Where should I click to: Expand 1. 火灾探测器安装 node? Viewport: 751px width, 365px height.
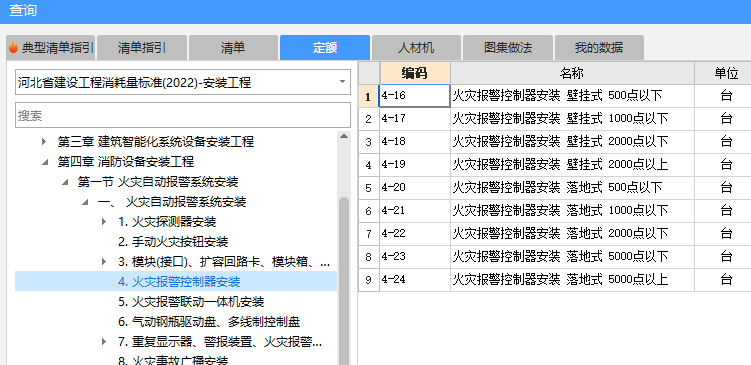[104, 222]
